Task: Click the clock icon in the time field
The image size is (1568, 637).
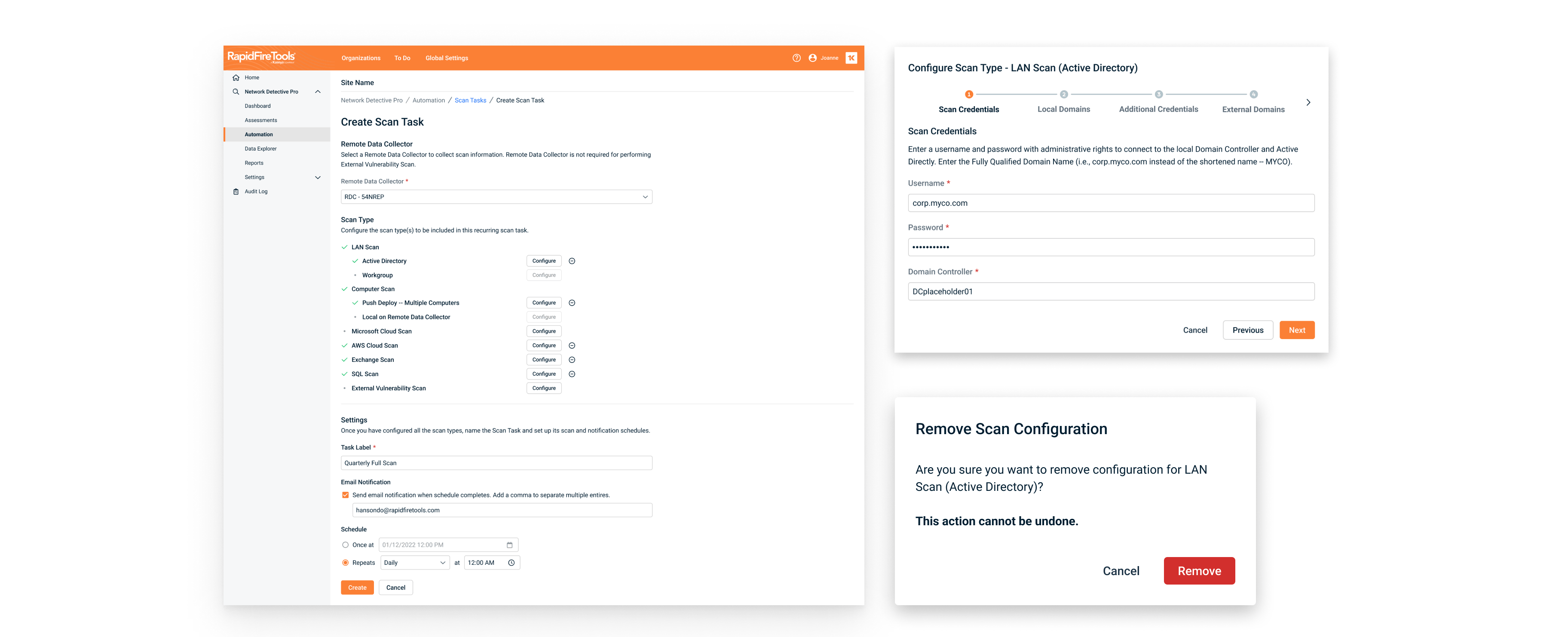Action: click(x=511, y=563)
